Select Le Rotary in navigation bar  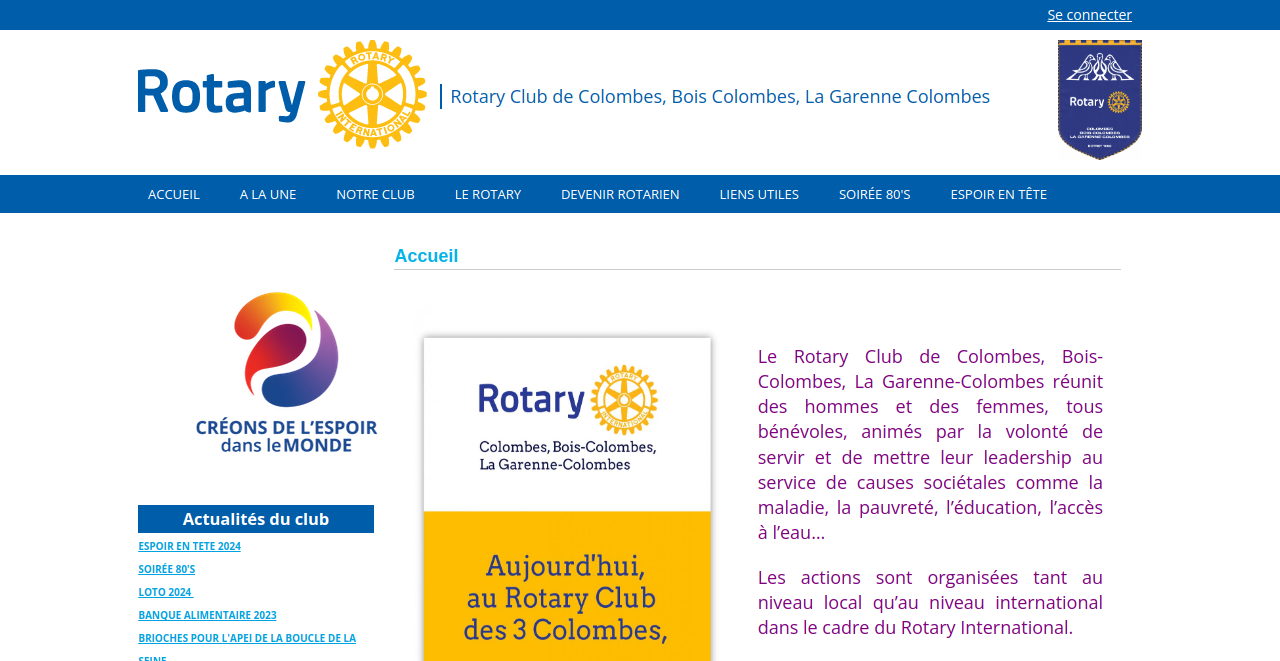pyautogui.click(x=488, y=194)
